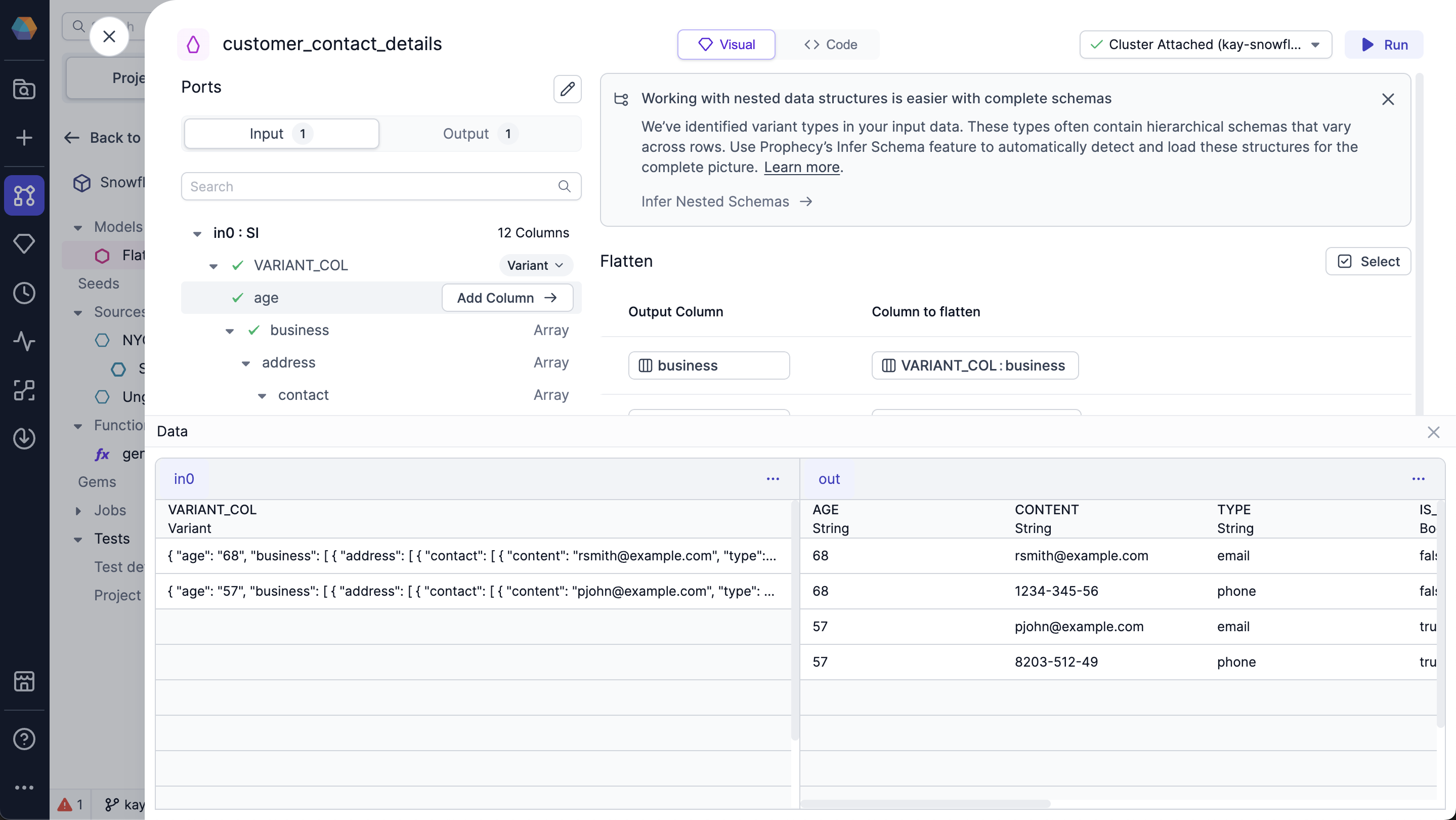The image size is (1456, 820).
Task: Collapse the Tests section in project tree
Action: [78, 539]
